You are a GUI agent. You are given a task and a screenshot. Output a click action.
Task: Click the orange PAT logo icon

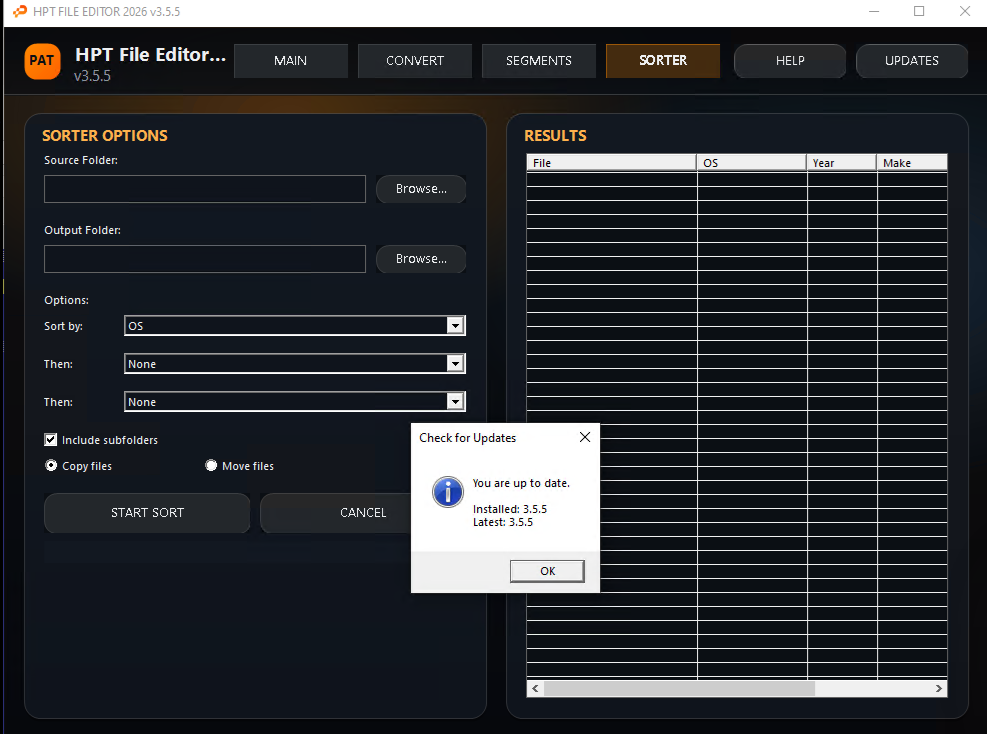click(x=42, y=61)
